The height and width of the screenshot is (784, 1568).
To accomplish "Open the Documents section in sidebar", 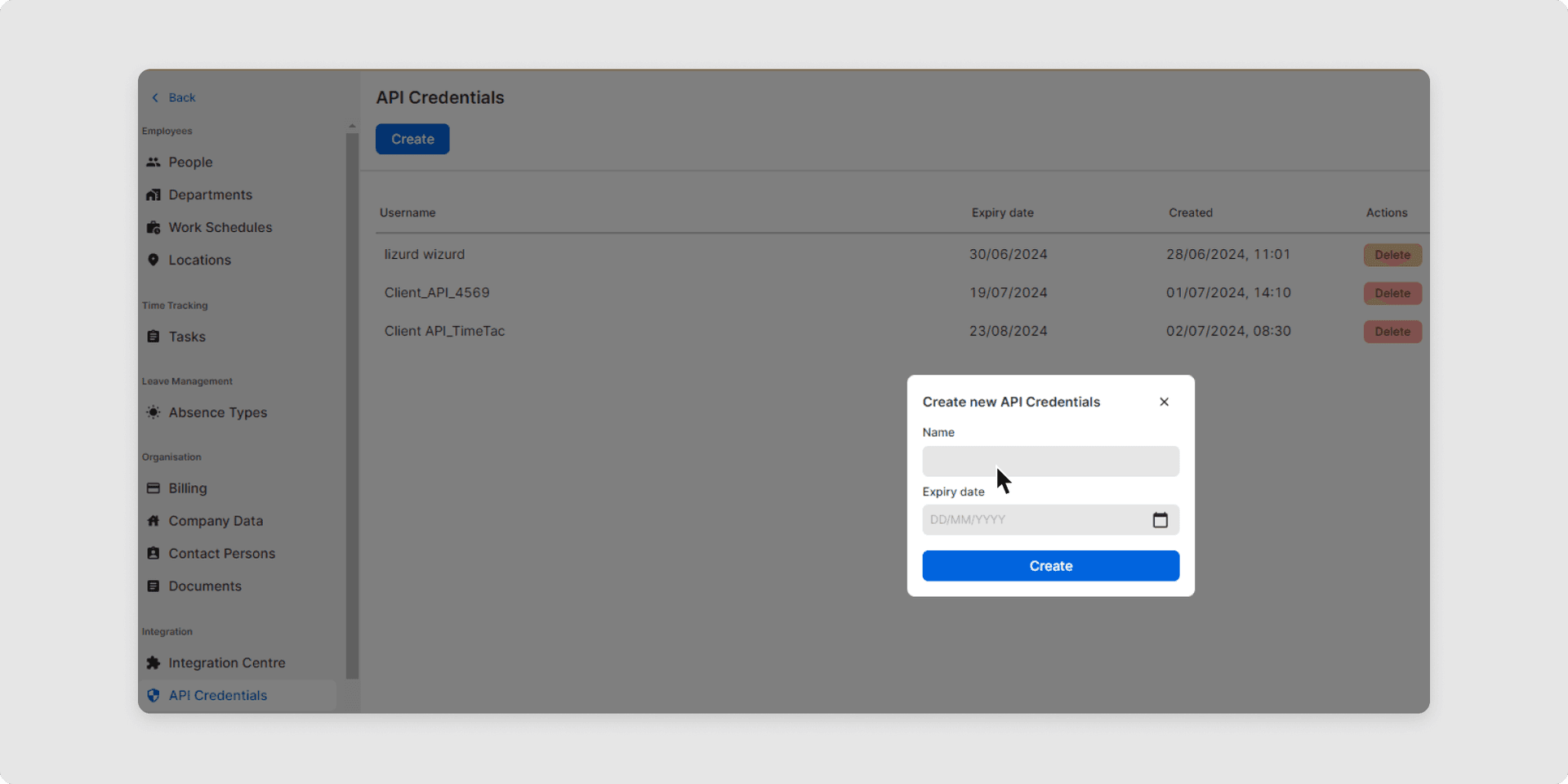I will pos(204,586).
